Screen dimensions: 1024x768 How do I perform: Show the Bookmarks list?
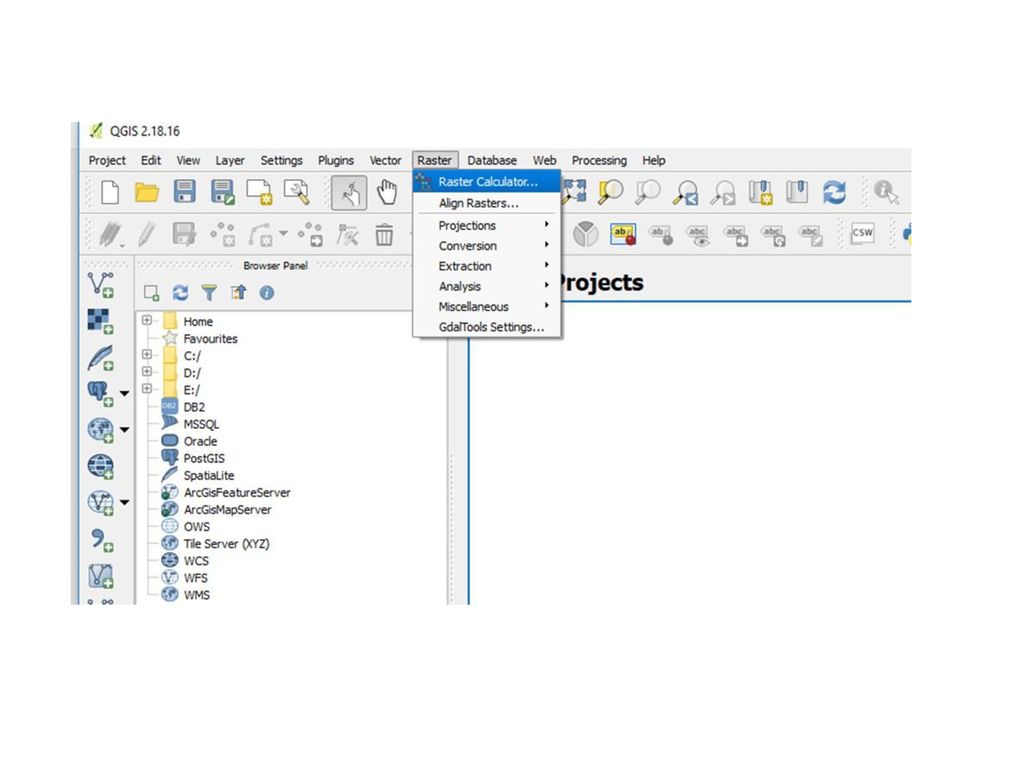[797, 192]
